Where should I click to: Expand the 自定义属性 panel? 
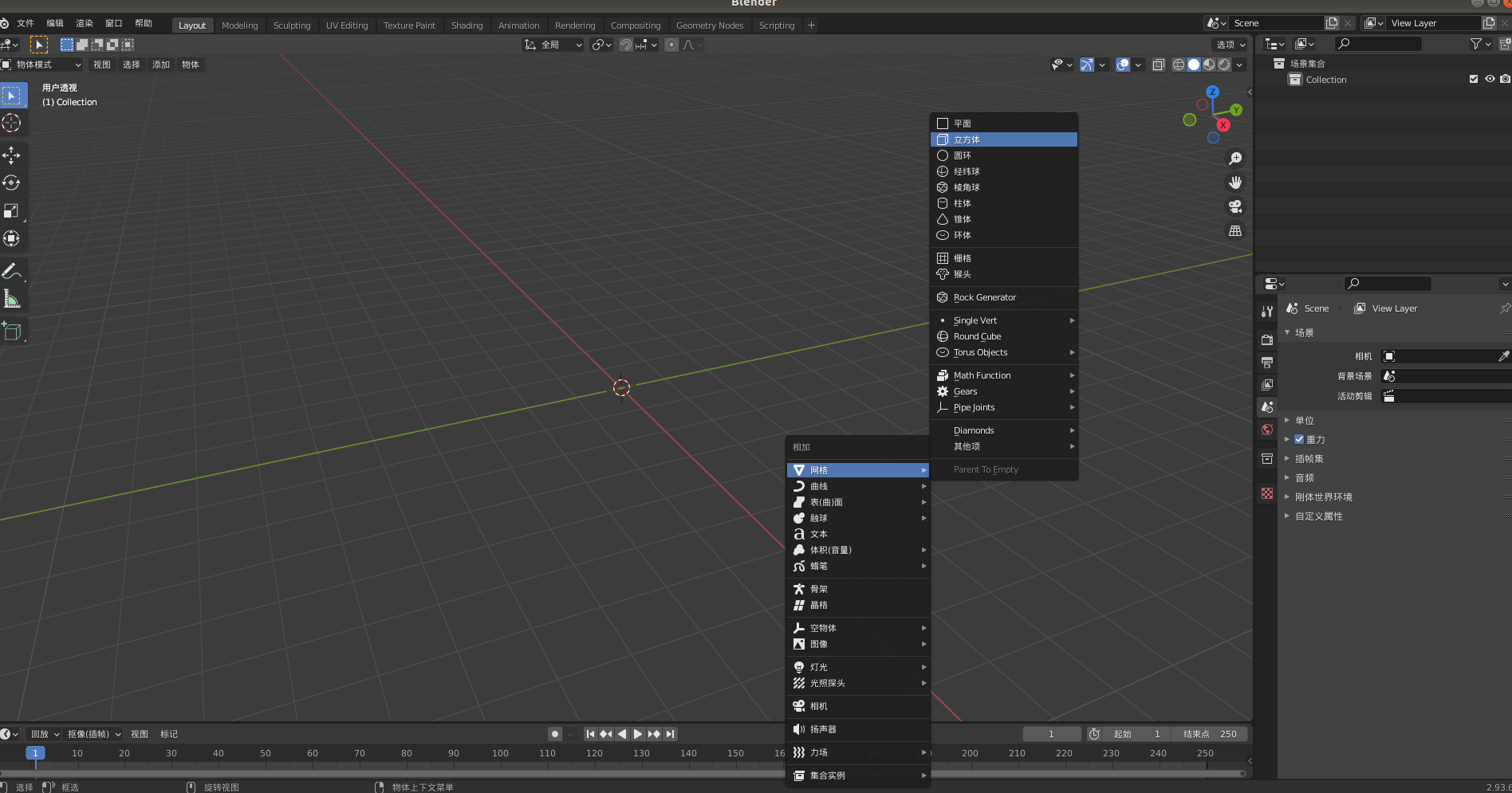[1318, 516]
